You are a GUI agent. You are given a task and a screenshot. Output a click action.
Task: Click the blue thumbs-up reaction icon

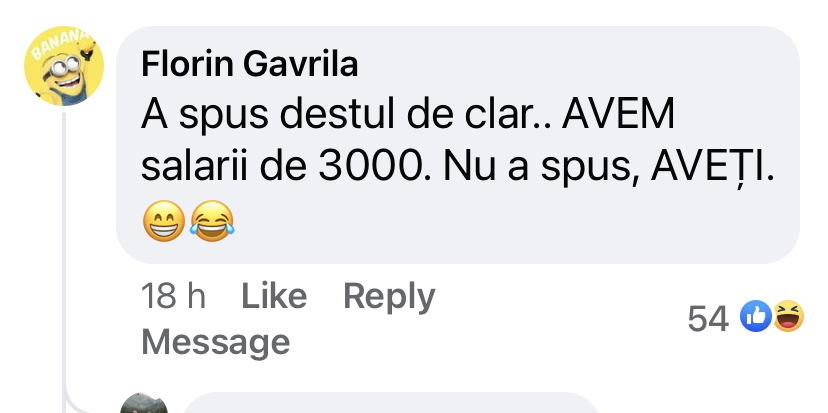(756, 316)
